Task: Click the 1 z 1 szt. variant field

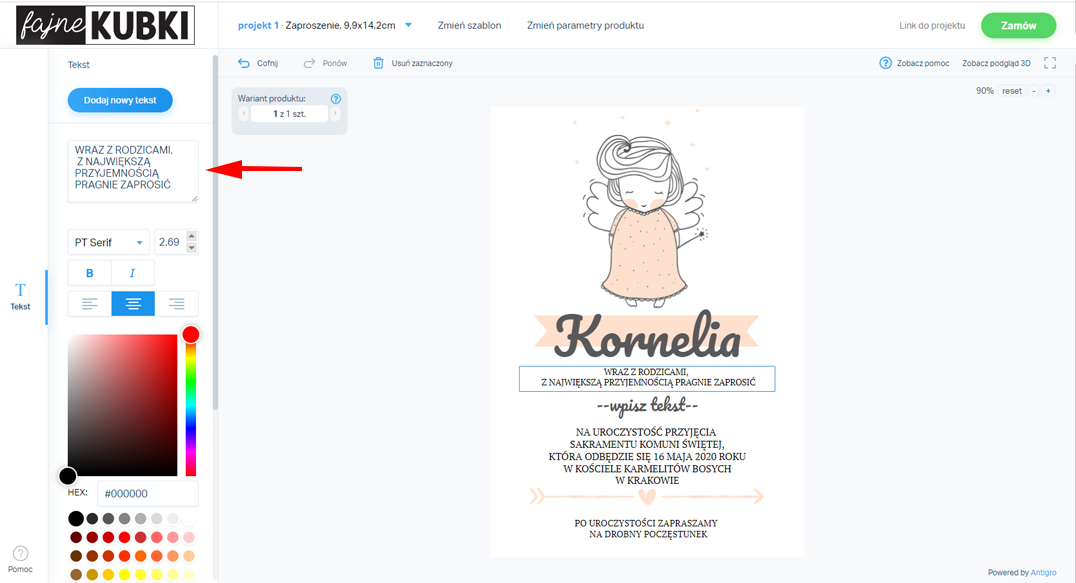Action: tap(290, 114)
